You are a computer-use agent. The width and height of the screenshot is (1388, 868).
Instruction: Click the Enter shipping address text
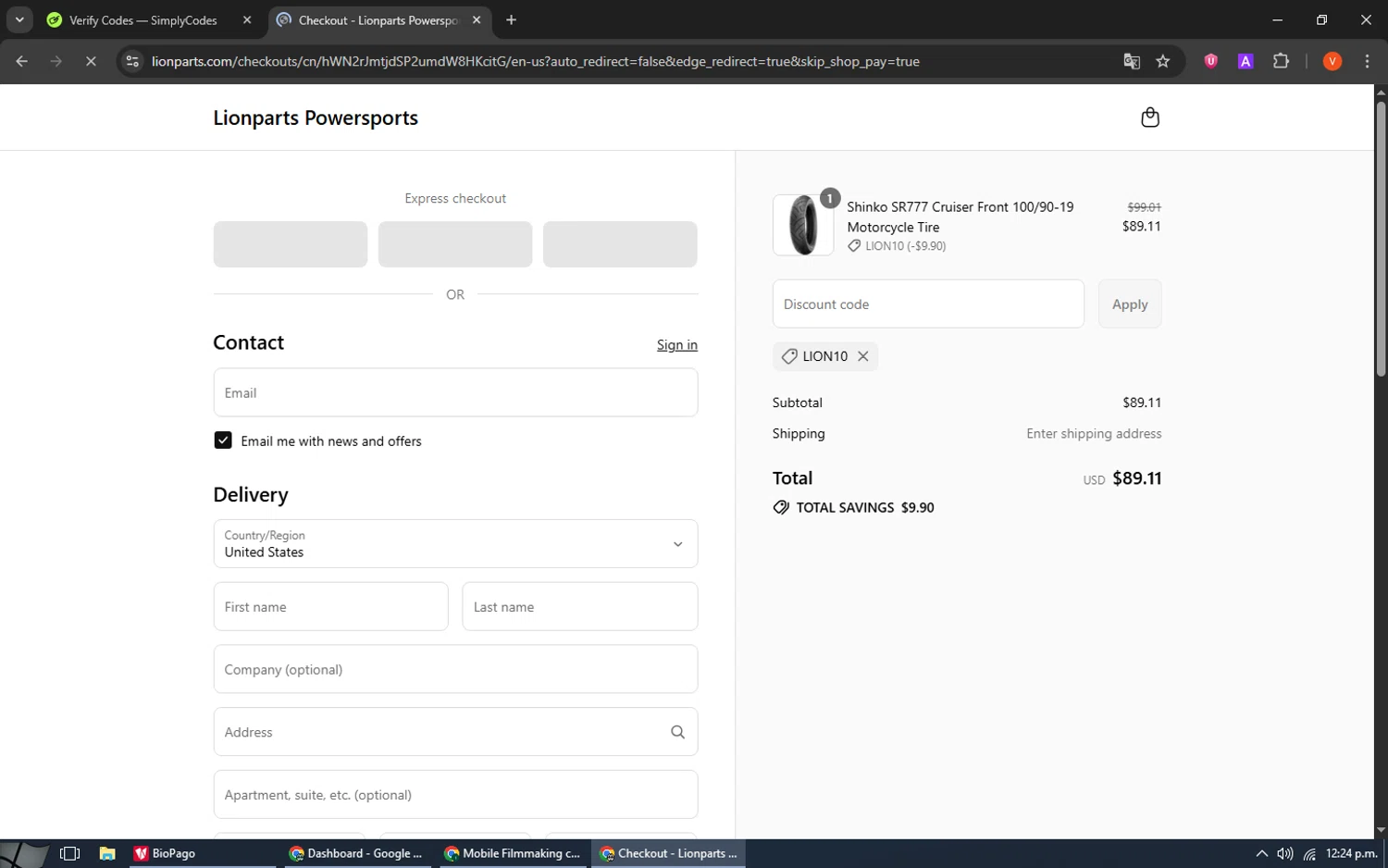(x=1094, y=433)
